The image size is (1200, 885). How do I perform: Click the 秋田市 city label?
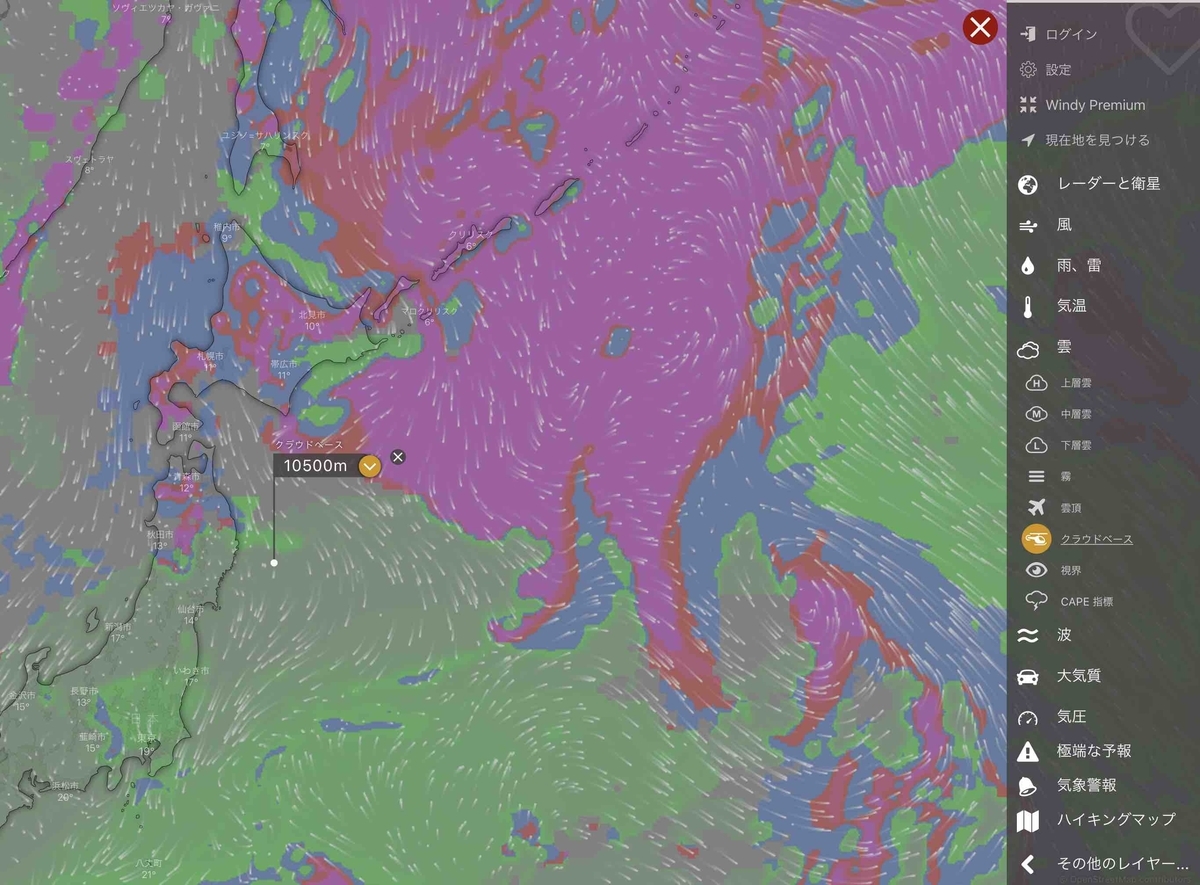coord(160,535)
